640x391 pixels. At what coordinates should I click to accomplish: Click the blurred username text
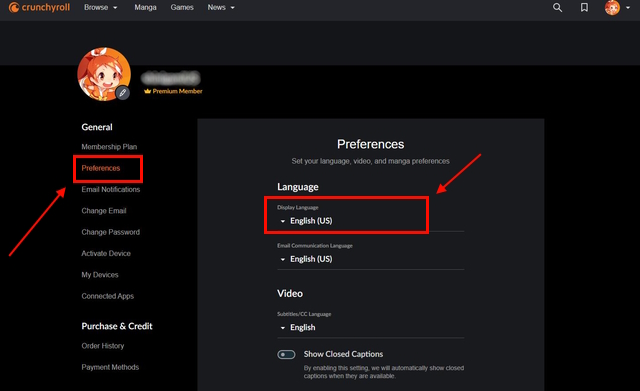click(x=171, y=78)
